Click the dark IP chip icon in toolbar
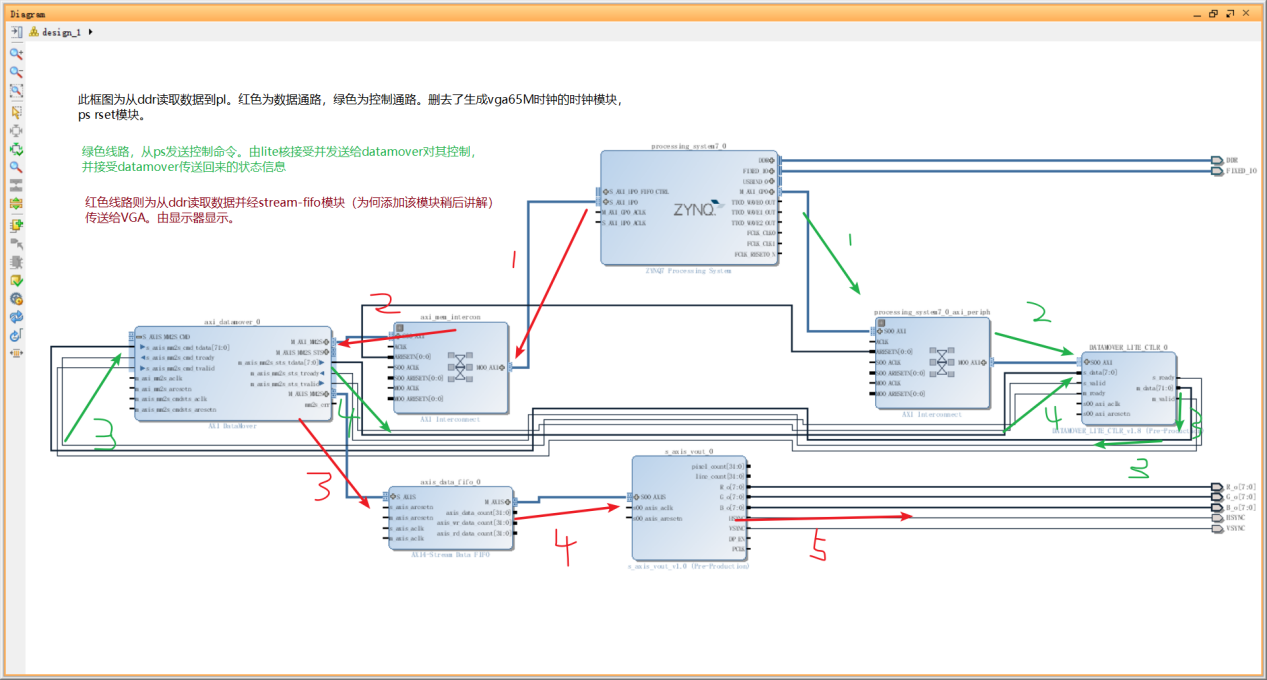This screenshot has width=1267, height=680. (x=17, y=259)
